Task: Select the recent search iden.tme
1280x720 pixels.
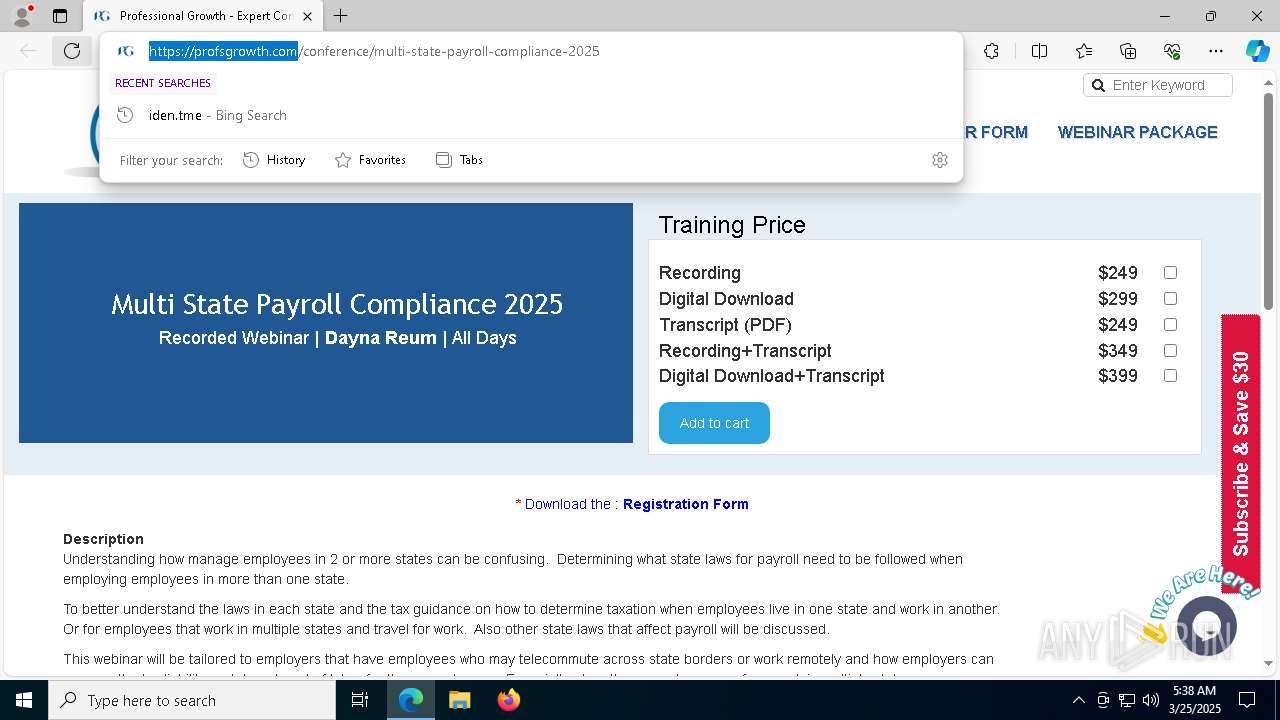Action: click(531, 115)
